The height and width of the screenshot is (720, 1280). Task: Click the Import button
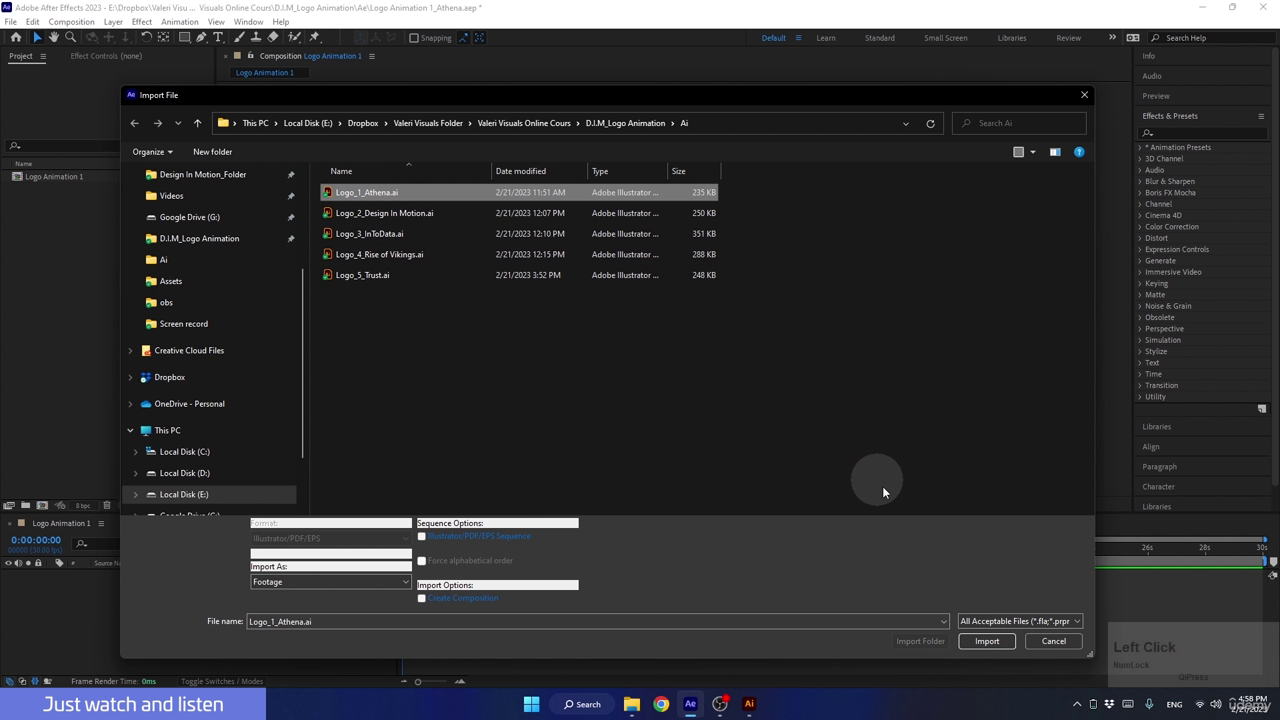(987, 641)
